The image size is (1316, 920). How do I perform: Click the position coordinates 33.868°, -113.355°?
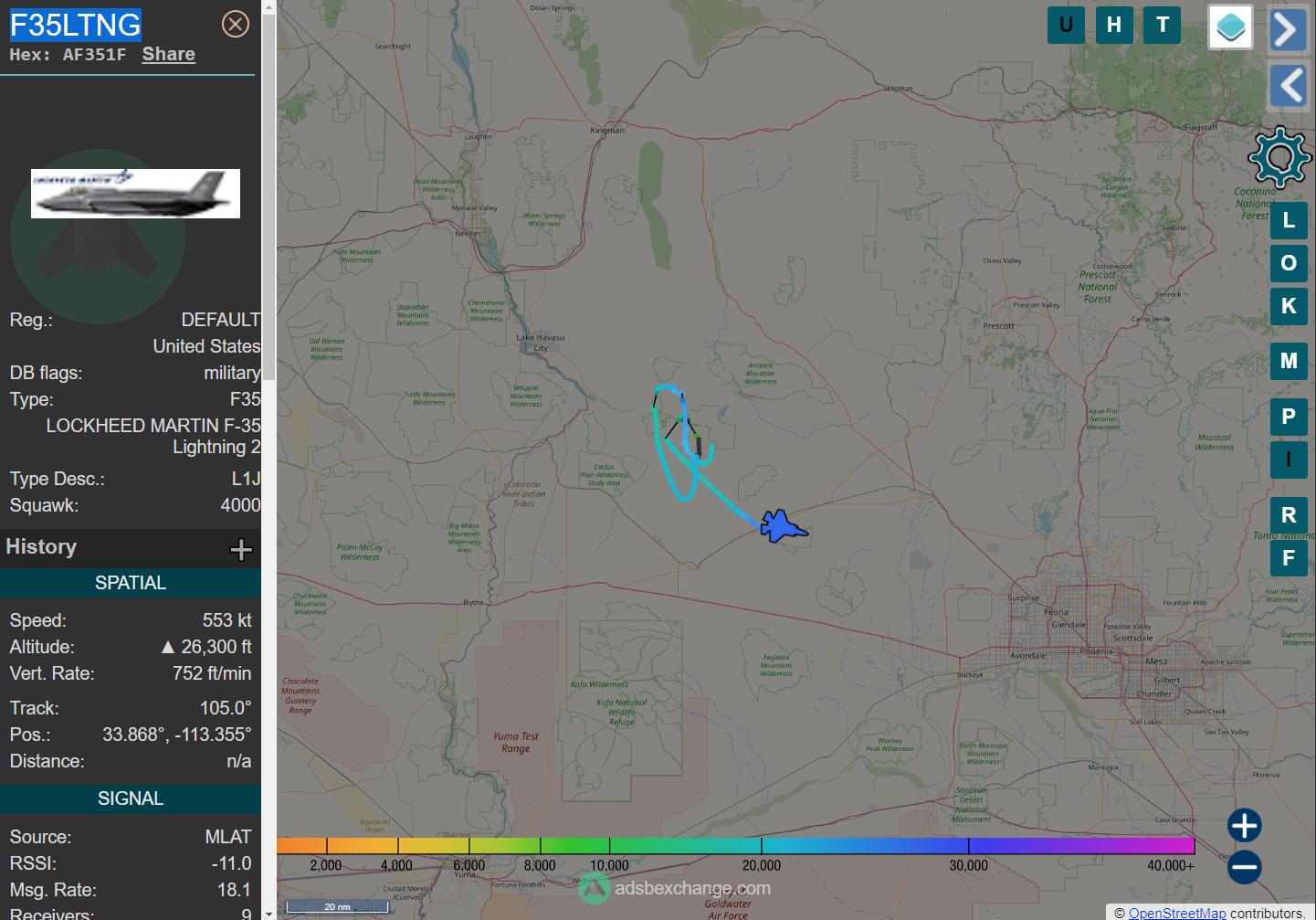[176, 735]
